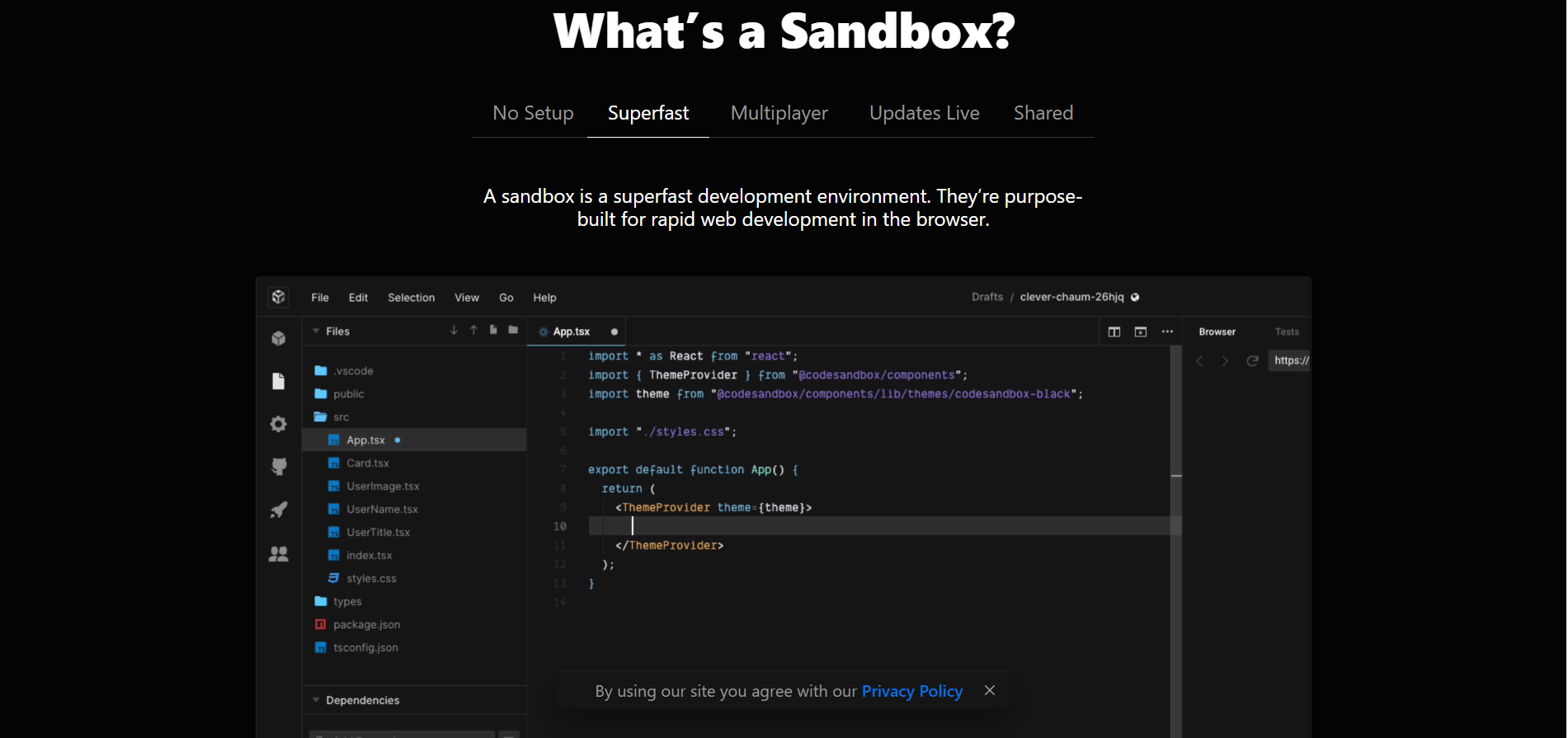Screen dimensions: 1568x738
Task: Open the Live collaboration people icon
Action: [x=279, y=554]
